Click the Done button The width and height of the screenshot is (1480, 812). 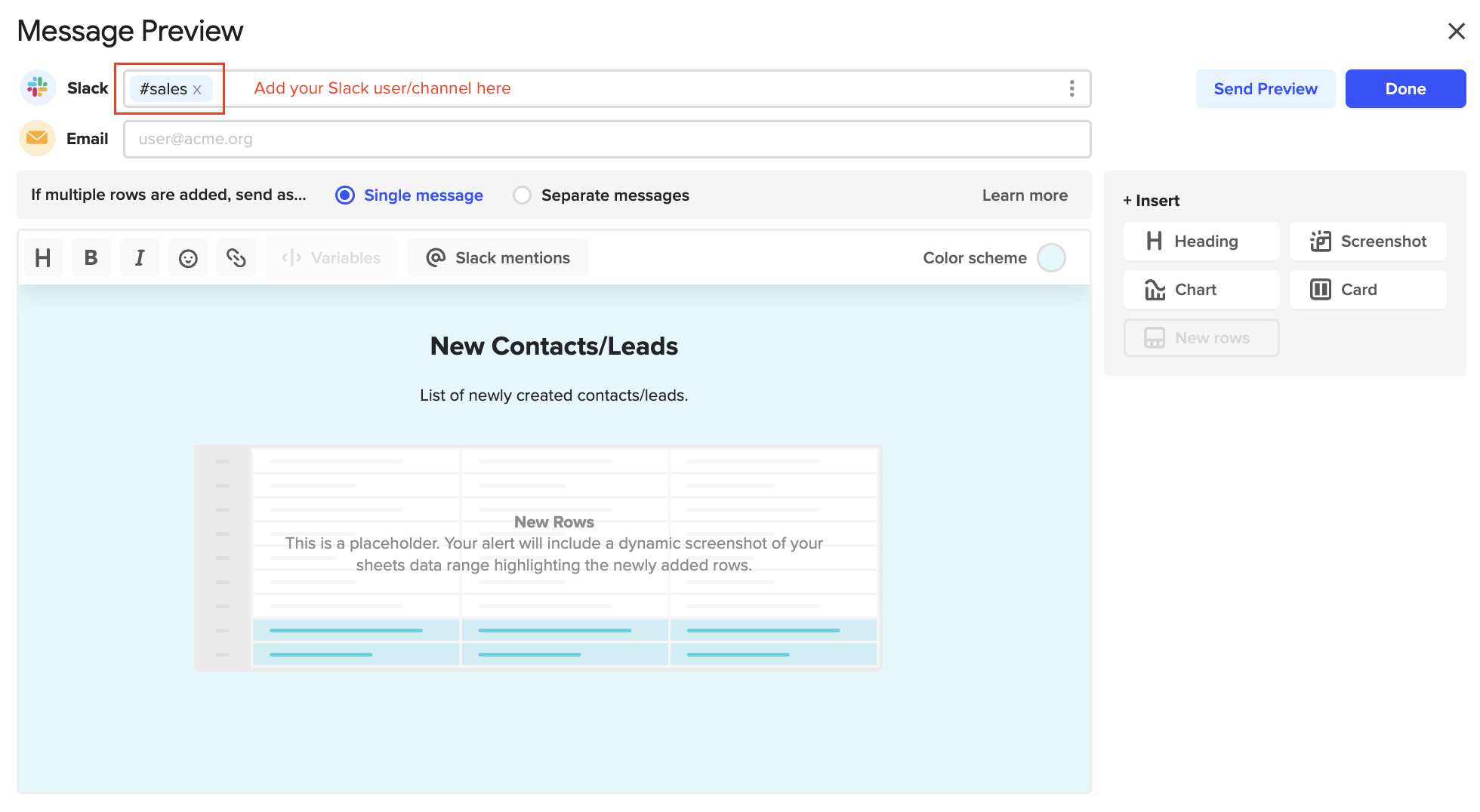pyautogui.click(x=1405, y=89)
